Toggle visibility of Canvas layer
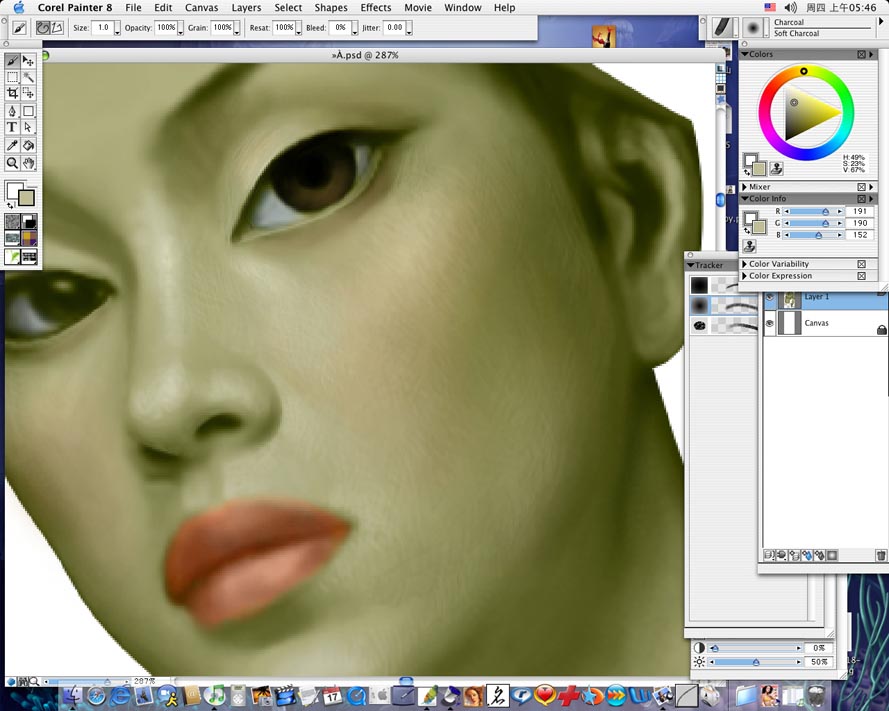The width and height of the screenshot is (889, 711). tap(770, 323)
